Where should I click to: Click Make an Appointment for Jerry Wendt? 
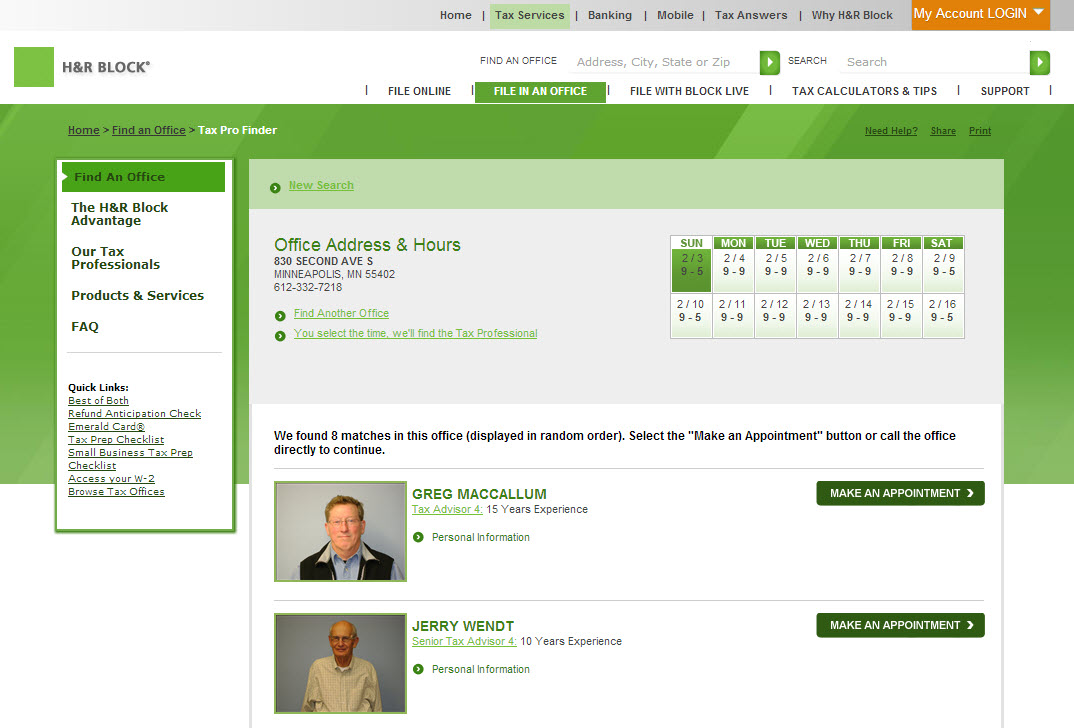point(900,625)
